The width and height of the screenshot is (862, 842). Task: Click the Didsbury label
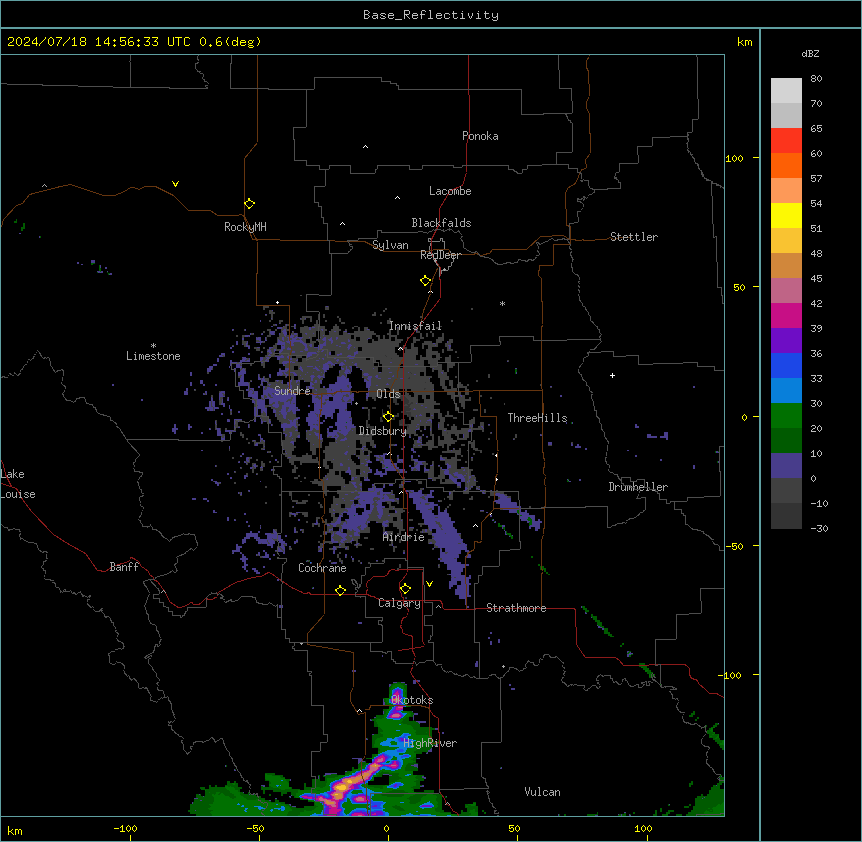[383, 431]
